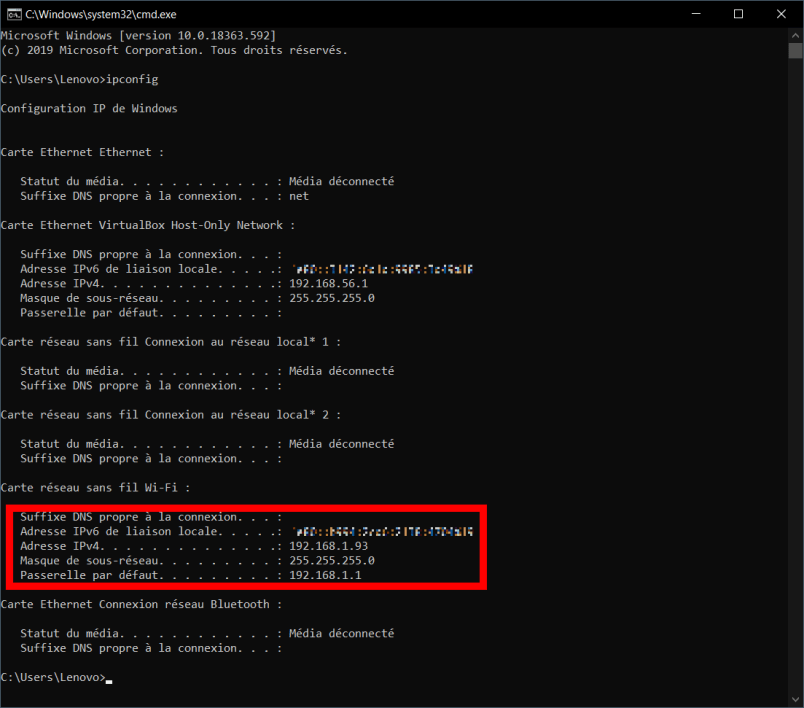
Task: Click the "Configuration IP de Windows" line
Action: [89, 108]
